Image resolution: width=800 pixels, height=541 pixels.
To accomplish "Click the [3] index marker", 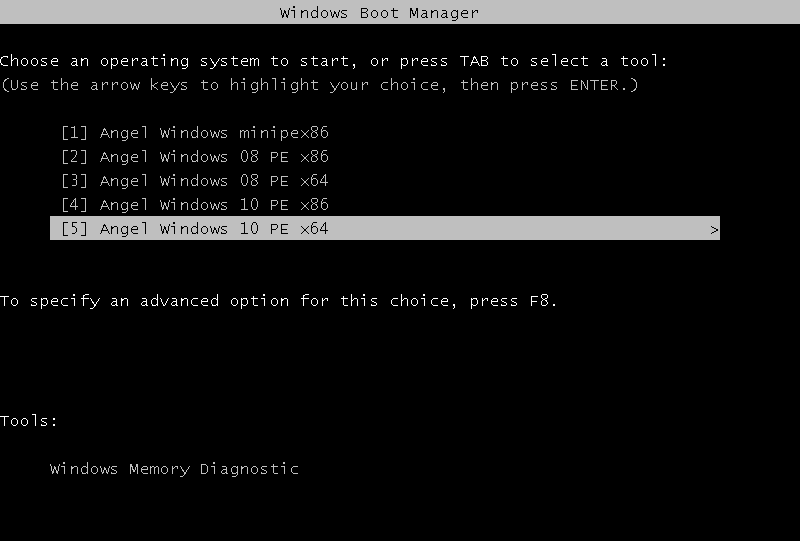I will pyautogui.click(x=74, y=181).
